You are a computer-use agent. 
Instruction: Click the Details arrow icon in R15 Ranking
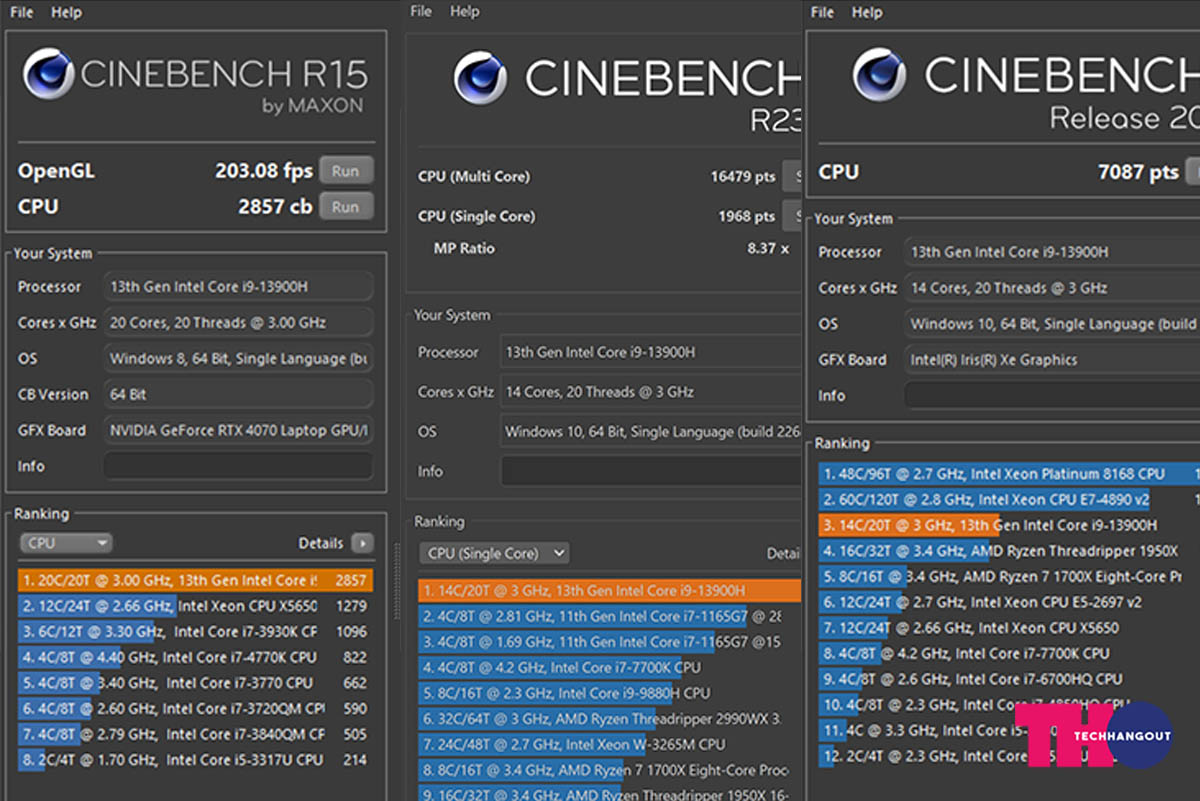click(x=363, y=543)
